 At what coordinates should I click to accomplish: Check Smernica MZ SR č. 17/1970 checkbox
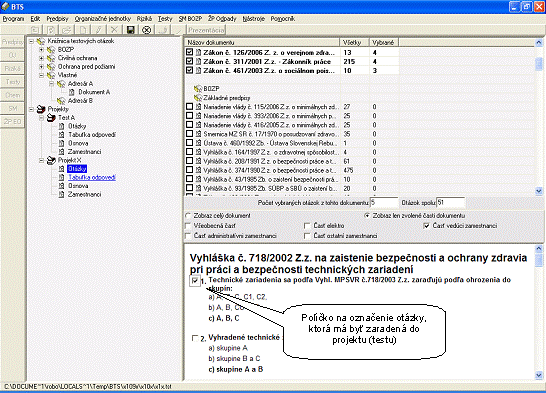pyautogui.click(x=189, y=134)
